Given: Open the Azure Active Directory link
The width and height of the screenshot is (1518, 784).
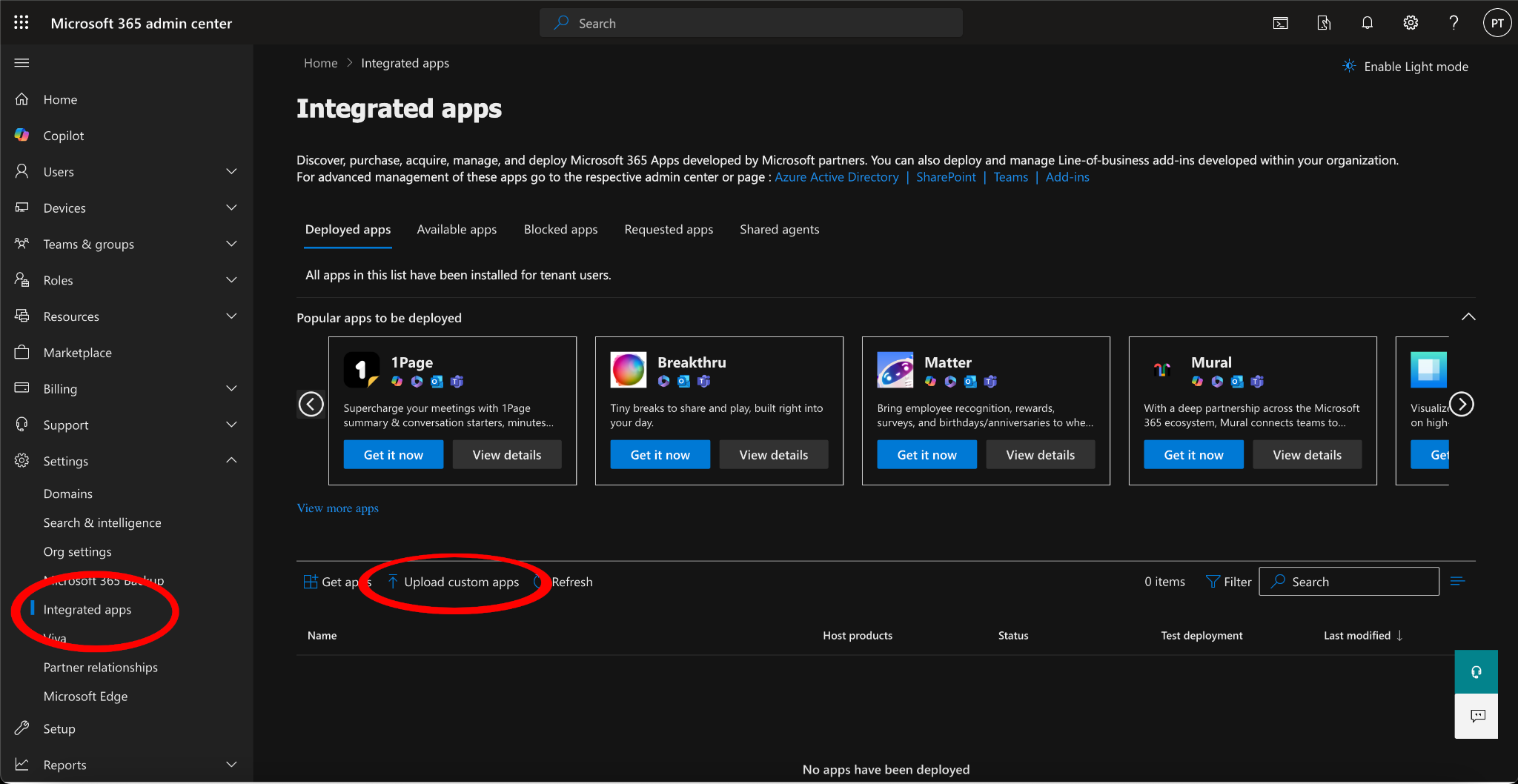Looking at the screenshot, I should click(836, 177).
